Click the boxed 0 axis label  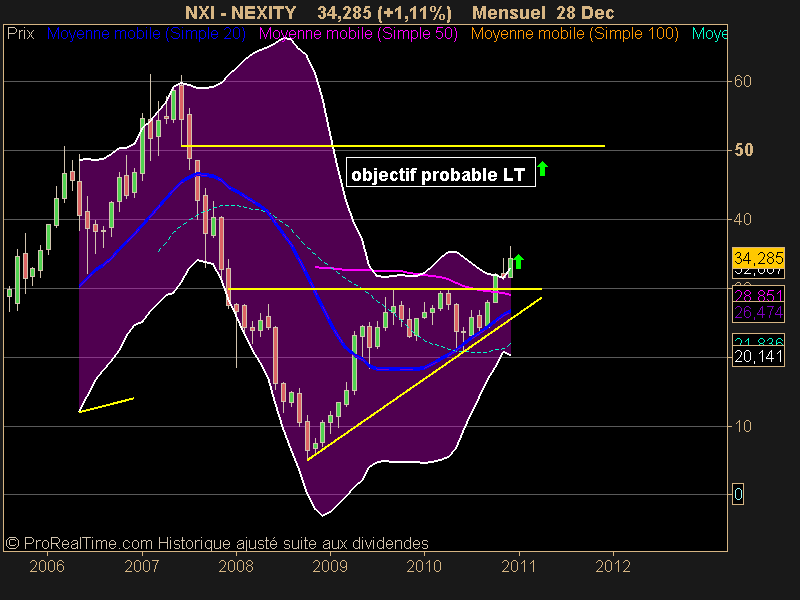pyautogui.click(x=738, y=494)
